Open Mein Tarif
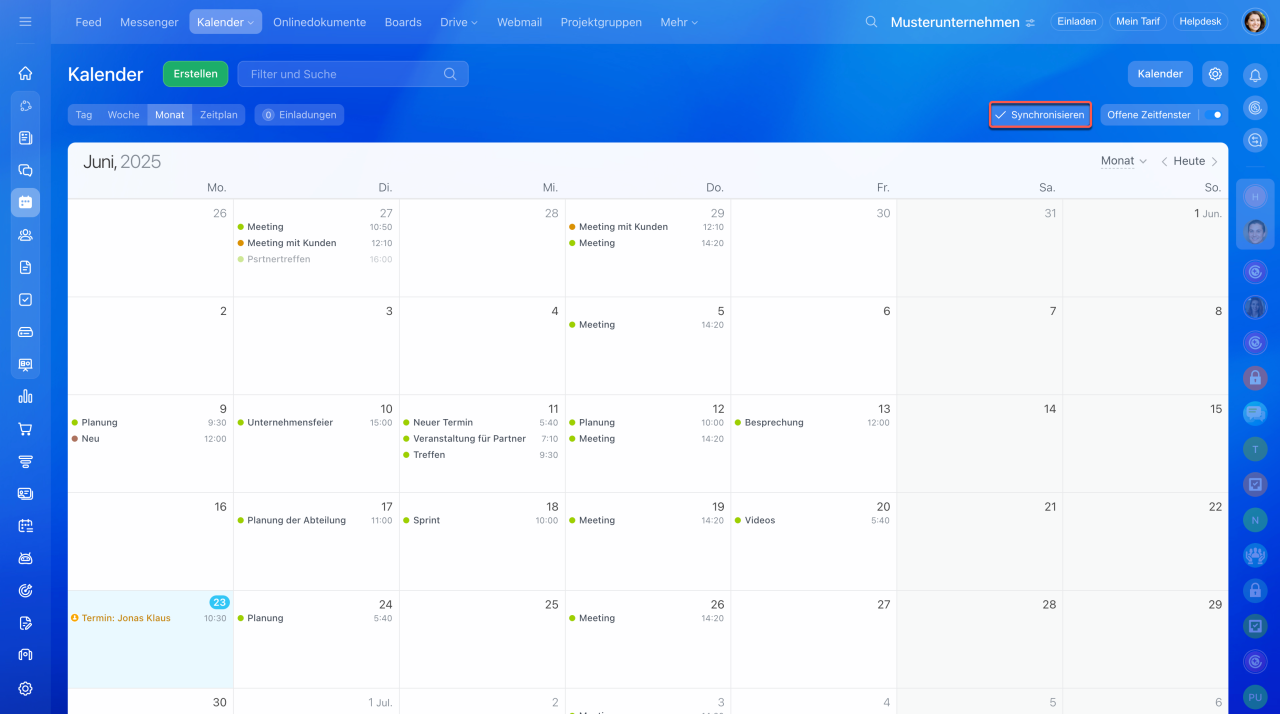 (1137, 22)
